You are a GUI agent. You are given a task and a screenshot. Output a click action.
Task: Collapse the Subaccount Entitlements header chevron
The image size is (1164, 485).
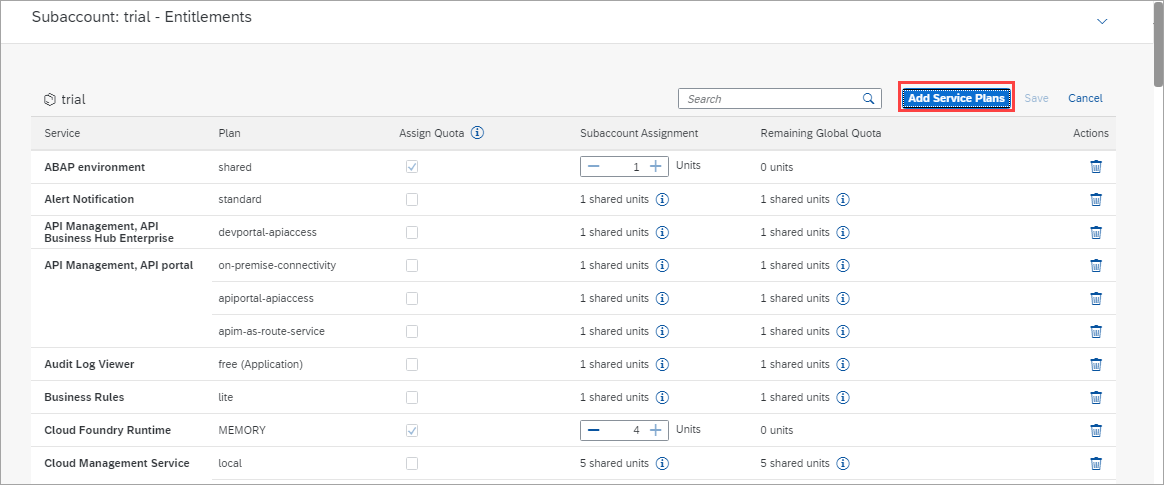(x=1102, y=21)
